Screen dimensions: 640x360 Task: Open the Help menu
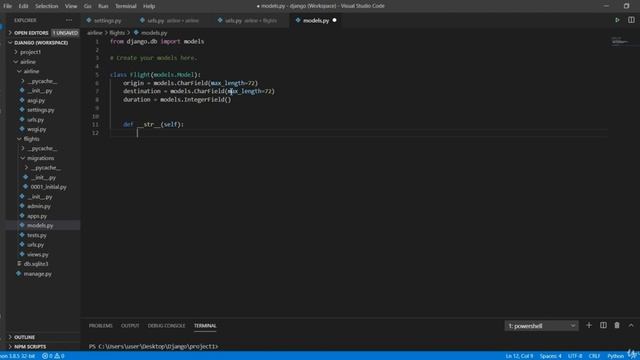(149, 6)
